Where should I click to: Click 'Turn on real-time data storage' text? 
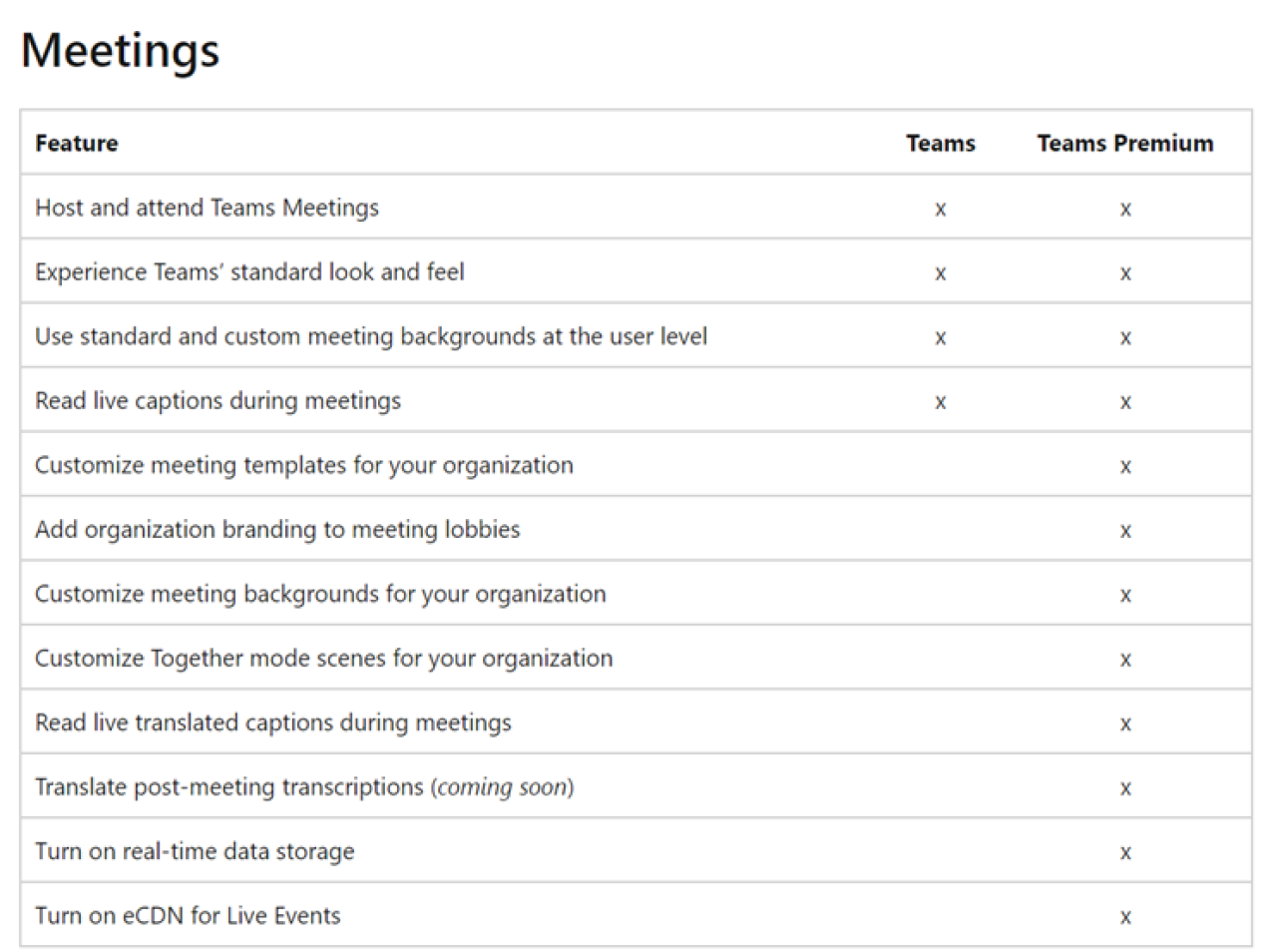point(195,851)
